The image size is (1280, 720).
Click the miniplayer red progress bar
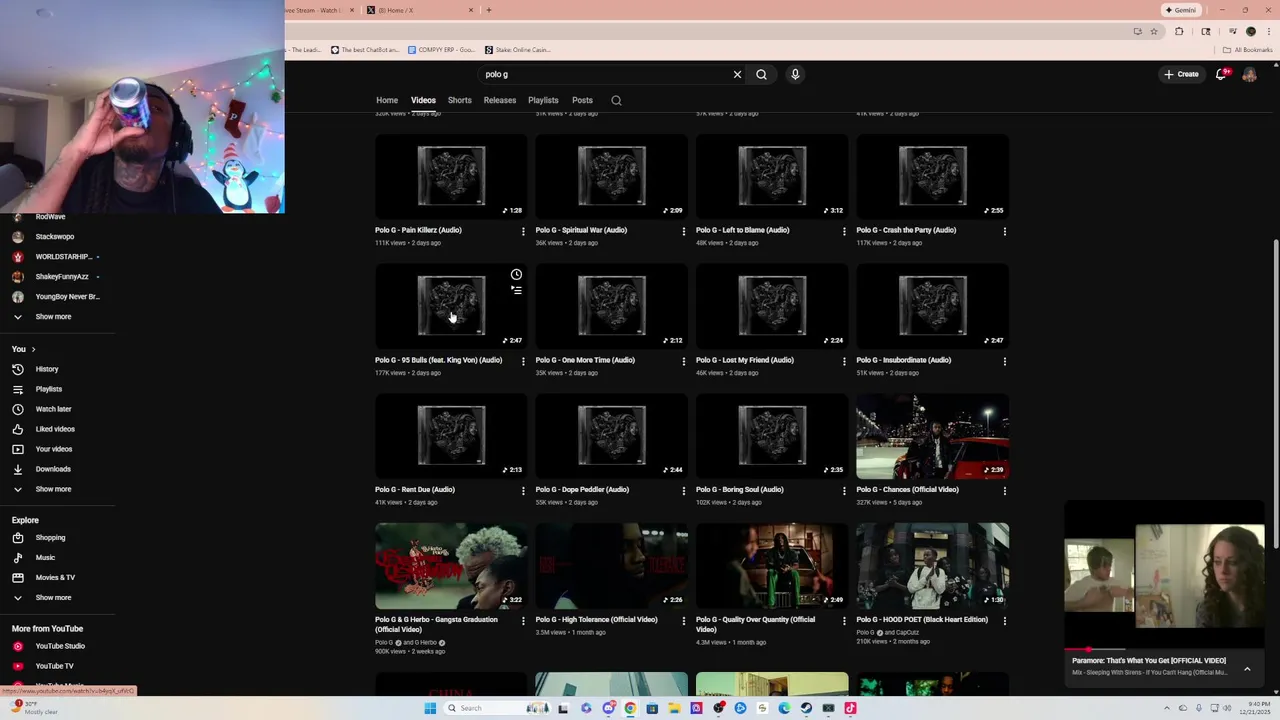tap(1165, 649)
